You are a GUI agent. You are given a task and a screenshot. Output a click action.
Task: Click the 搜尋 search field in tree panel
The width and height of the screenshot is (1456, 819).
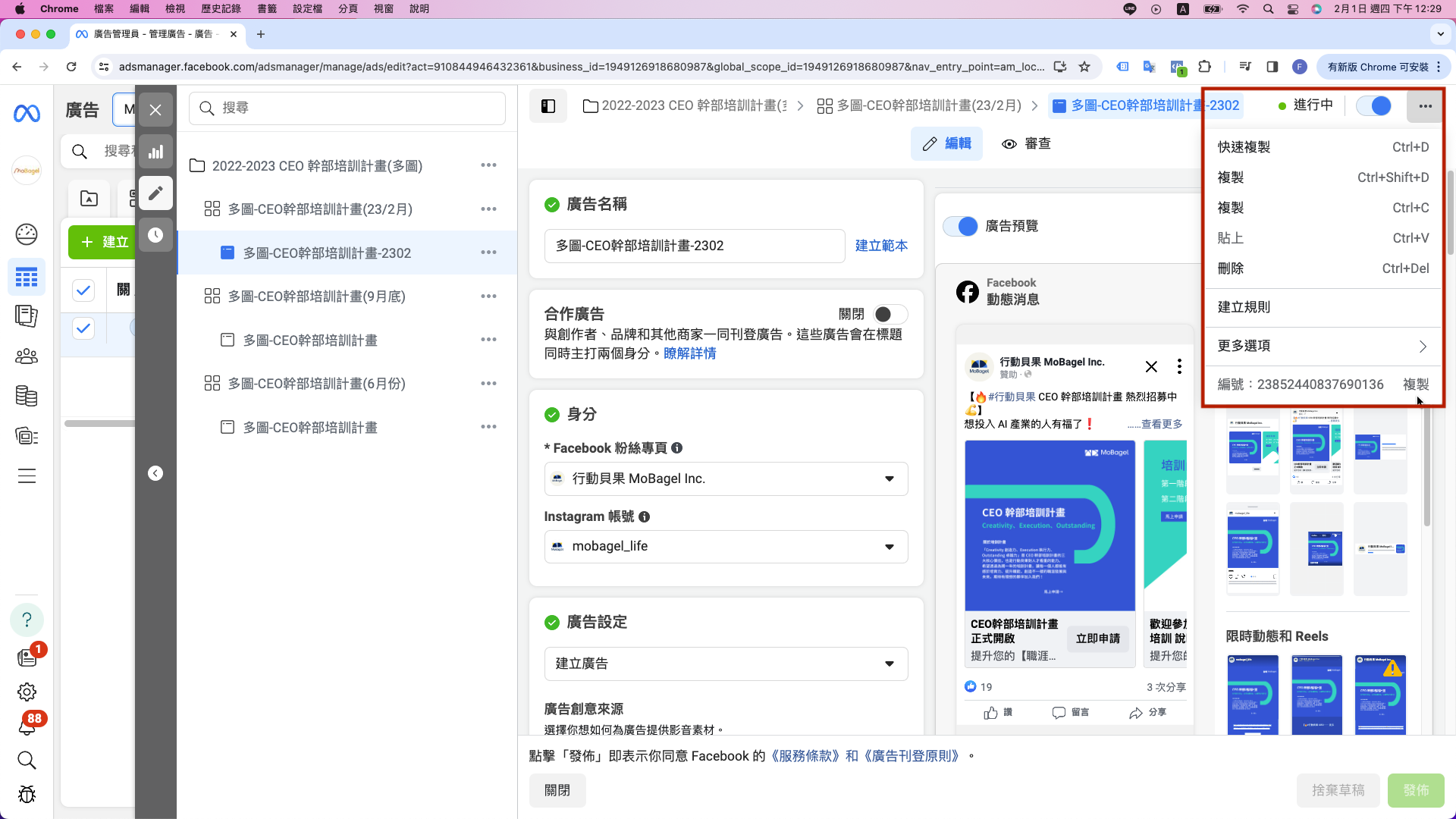[347, 108]
